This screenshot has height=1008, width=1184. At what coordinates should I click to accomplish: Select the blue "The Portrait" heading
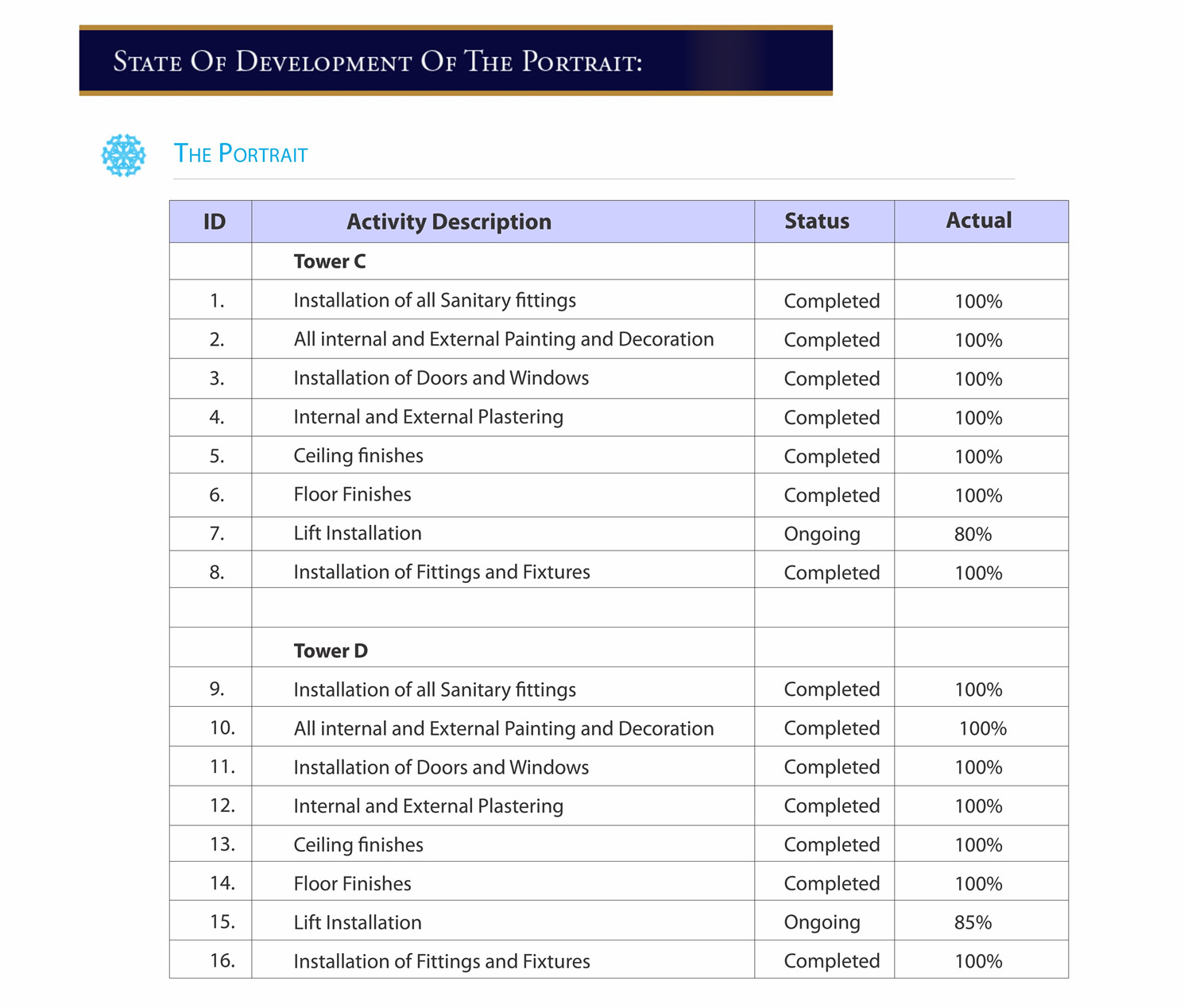240,153
